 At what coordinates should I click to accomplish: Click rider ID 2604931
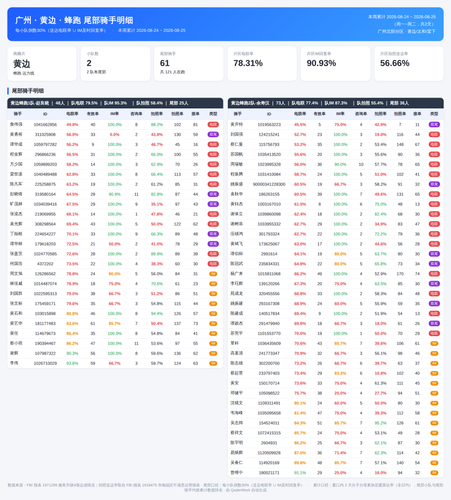click(269, 443)
